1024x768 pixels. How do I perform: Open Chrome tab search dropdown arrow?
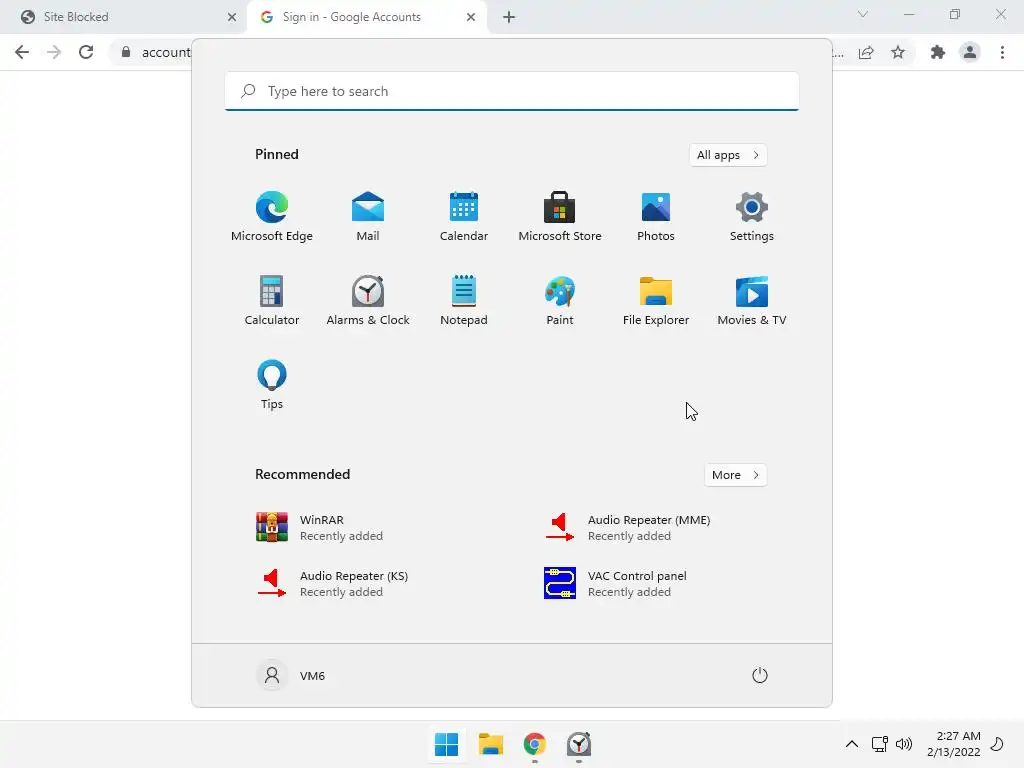click(863, 14)
